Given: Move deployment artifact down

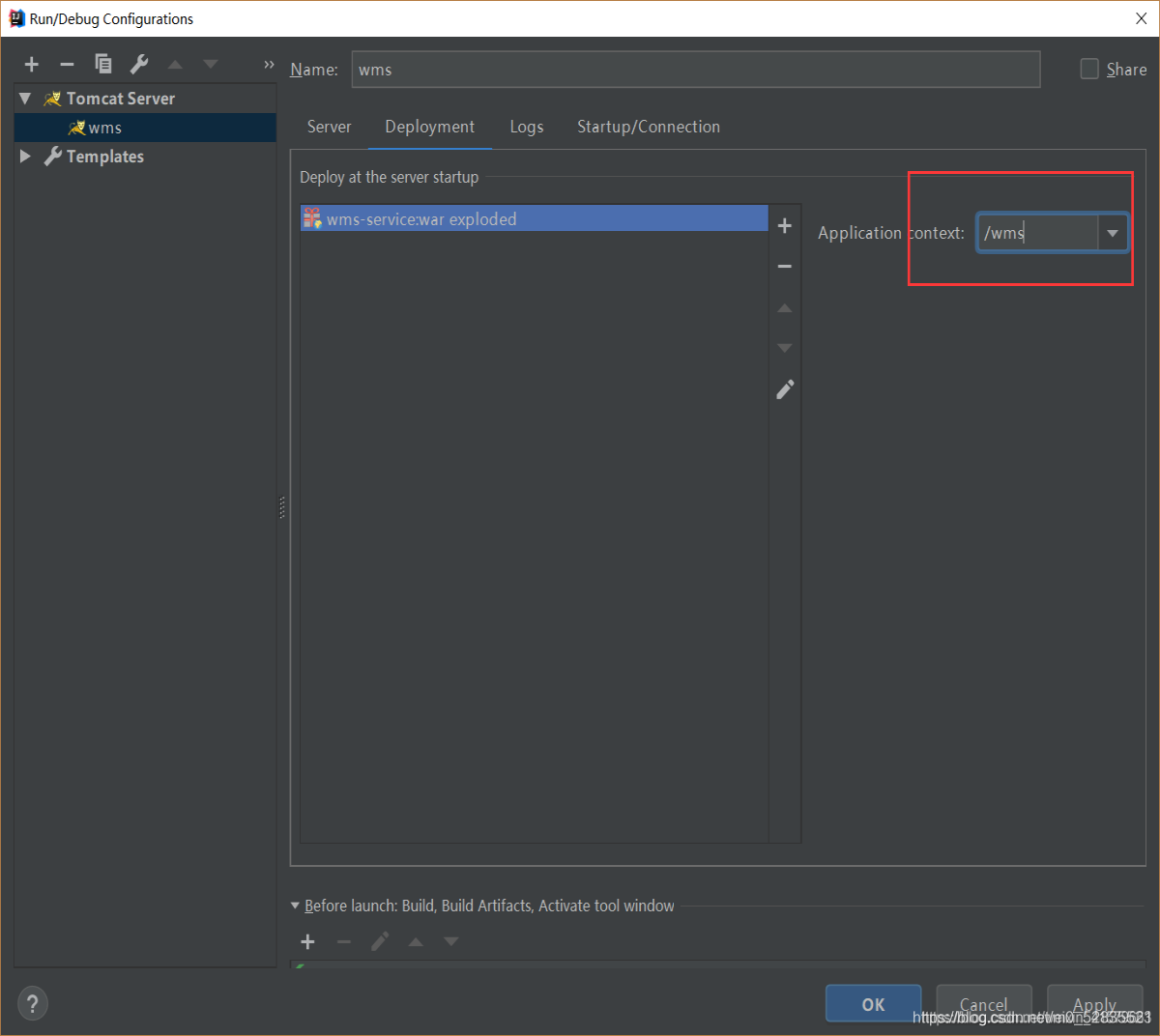Looking at the screenshot, I should pos(785,348).
